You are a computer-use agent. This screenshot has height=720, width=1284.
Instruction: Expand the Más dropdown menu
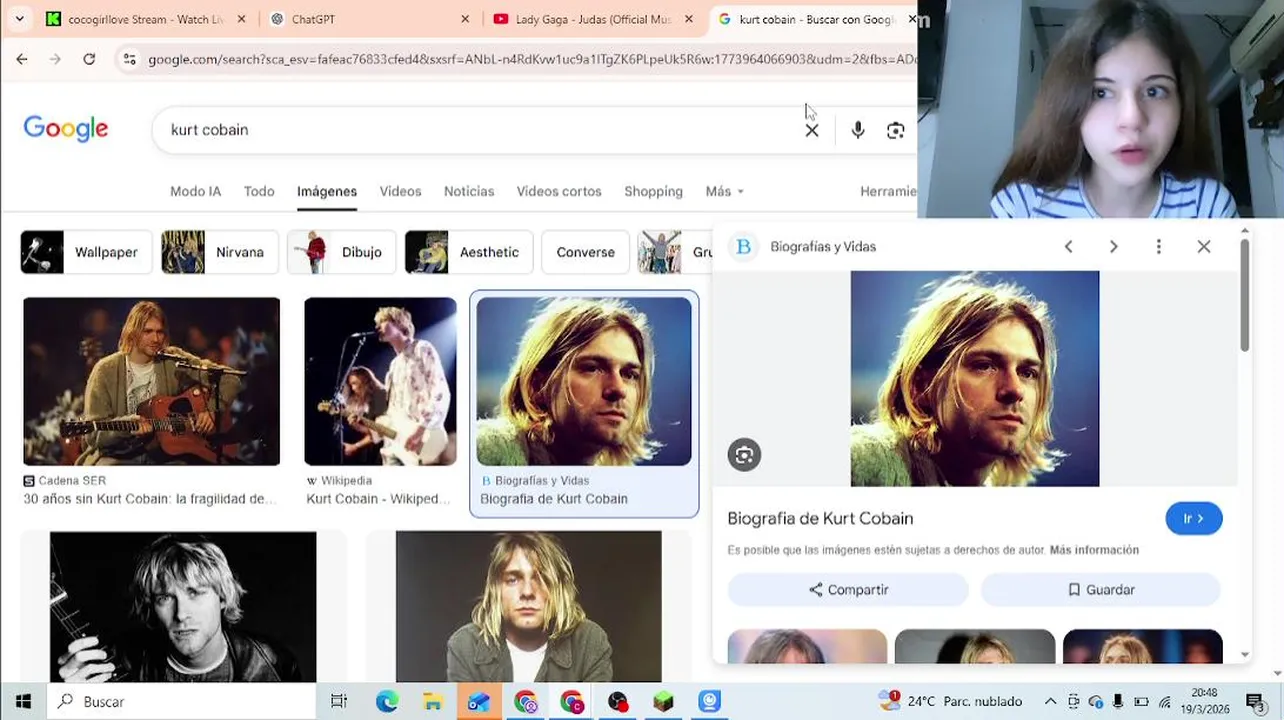[x=724, y=191]
